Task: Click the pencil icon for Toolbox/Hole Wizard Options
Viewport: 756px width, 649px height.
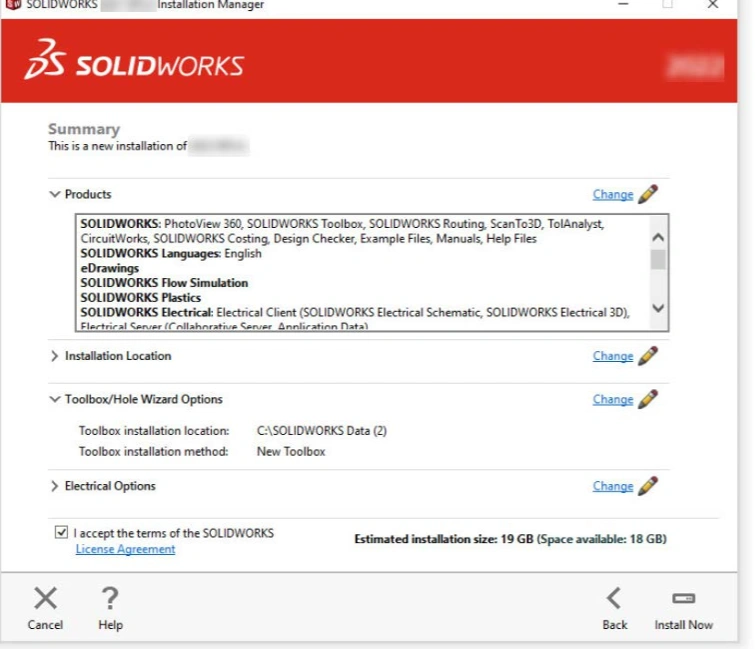Action: [648, 399]
